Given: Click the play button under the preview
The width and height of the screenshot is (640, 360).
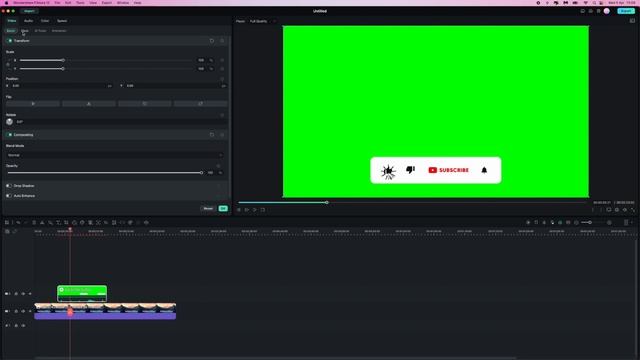Looking at the screenshot, I should point(255,210).
